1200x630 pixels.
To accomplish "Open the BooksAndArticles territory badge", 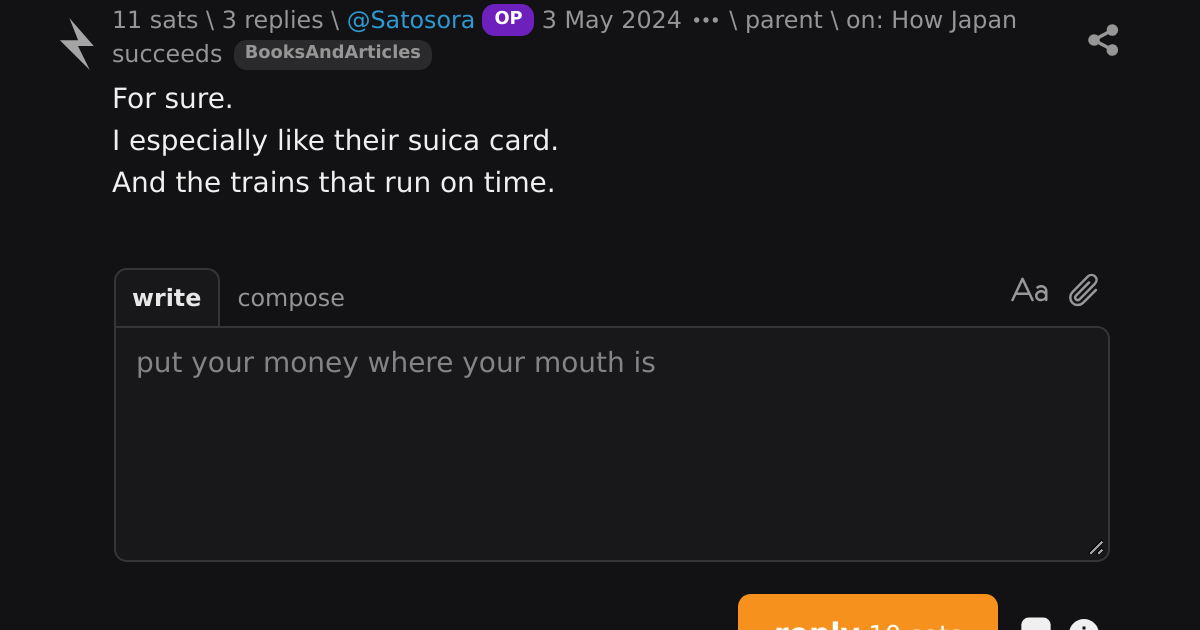I will click(333, 54).
